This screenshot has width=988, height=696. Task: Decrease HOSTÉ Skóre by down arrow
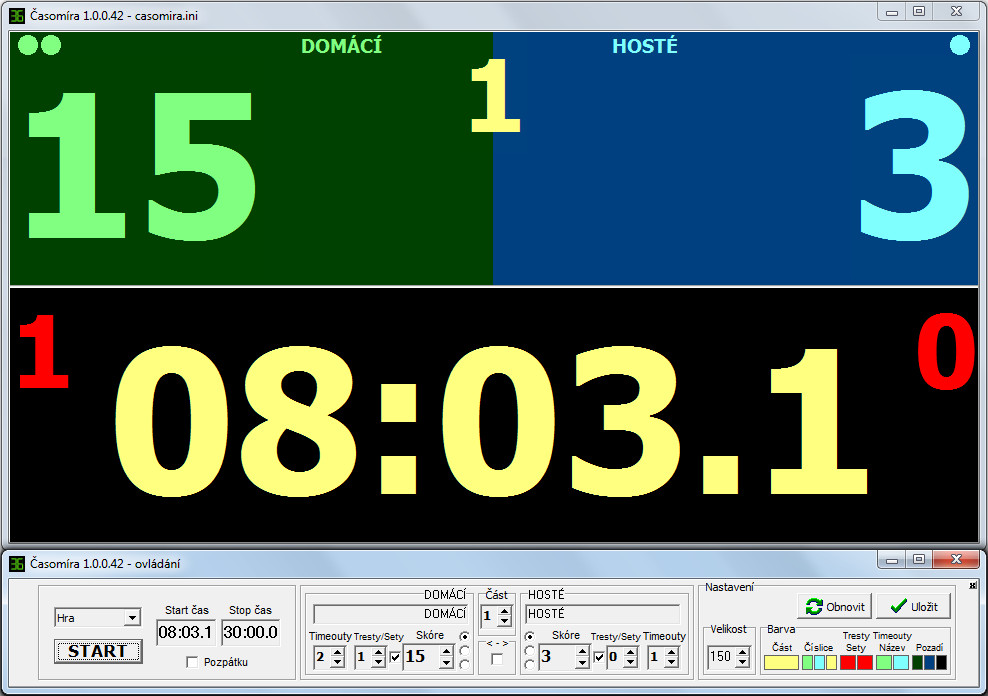coord(582,663)
